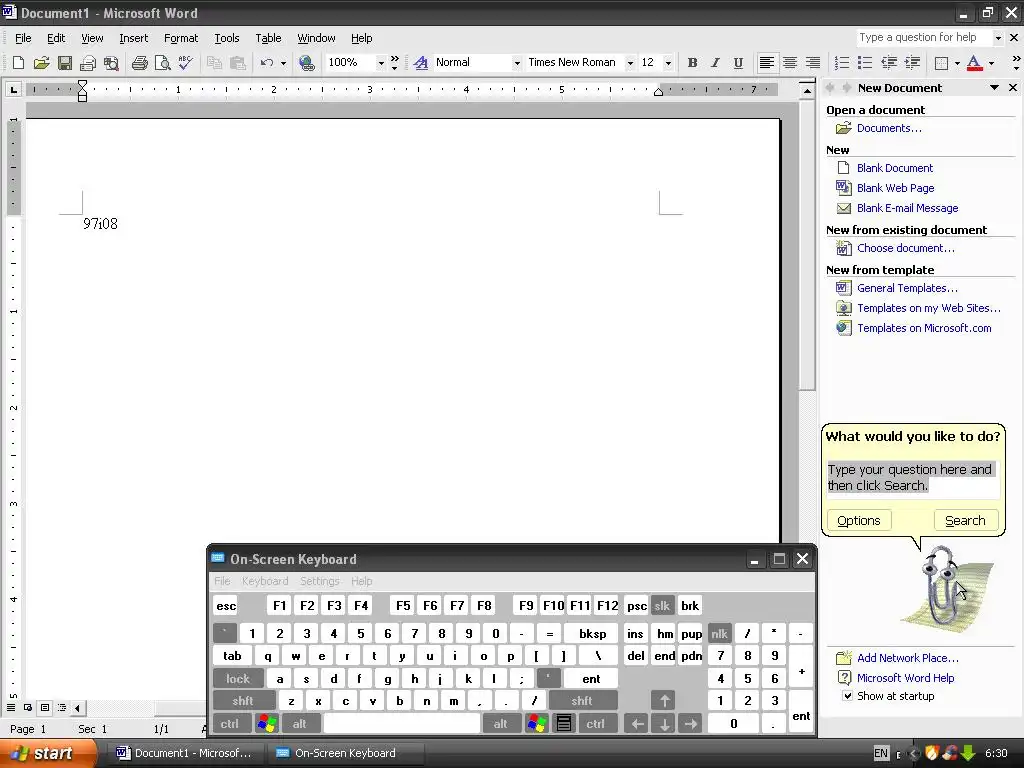The width and height of the screenshot is (1024, 768).
Task: Click the Blank Web Page link
Action: (x=895, y=188)
